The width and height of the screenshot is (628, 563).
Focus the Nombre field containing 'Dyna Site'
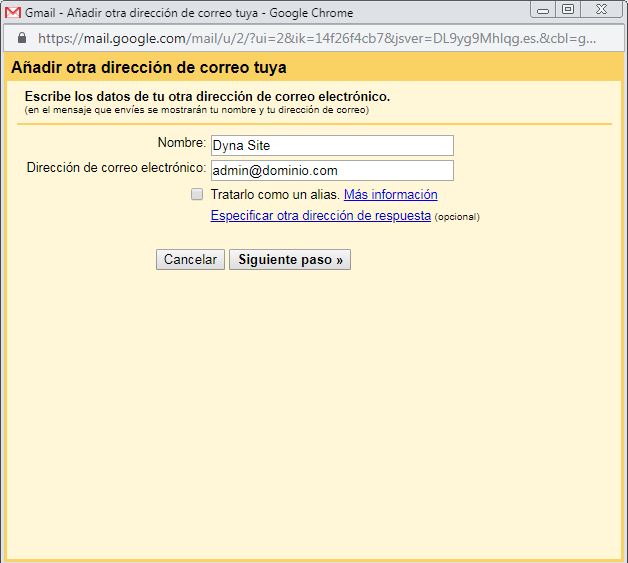point(332,146)
